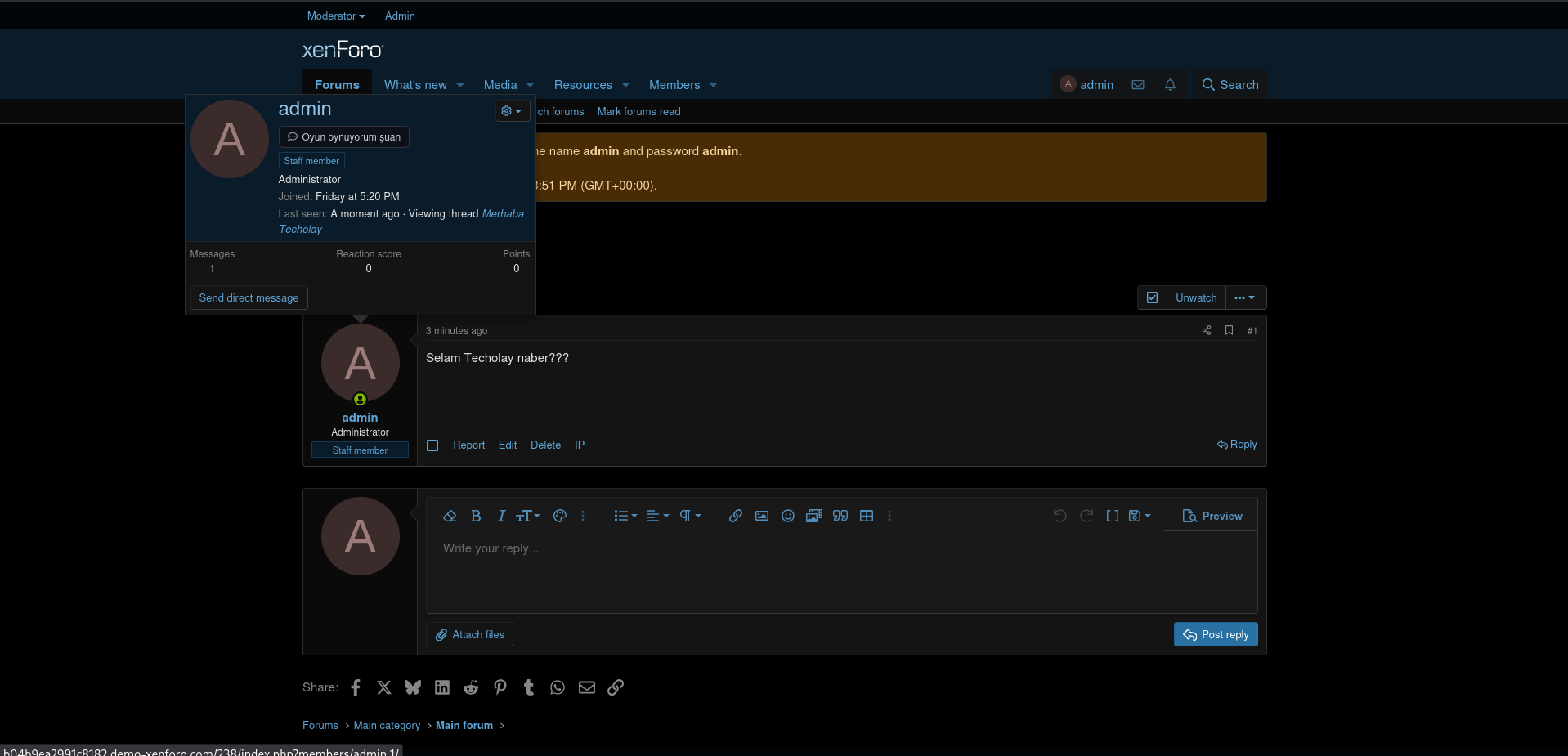Open the Moderator dropdown menu
Screen dimensions: 1568x756
click(336, 16)
